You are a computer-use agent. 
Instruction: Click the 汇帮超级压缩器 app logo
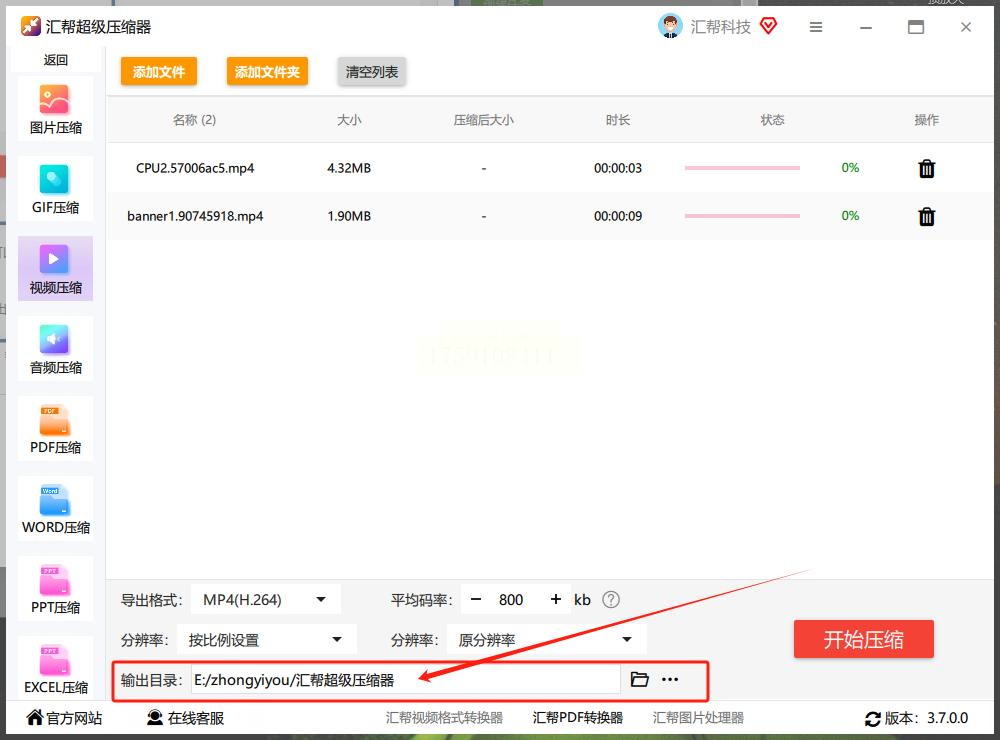31,26
